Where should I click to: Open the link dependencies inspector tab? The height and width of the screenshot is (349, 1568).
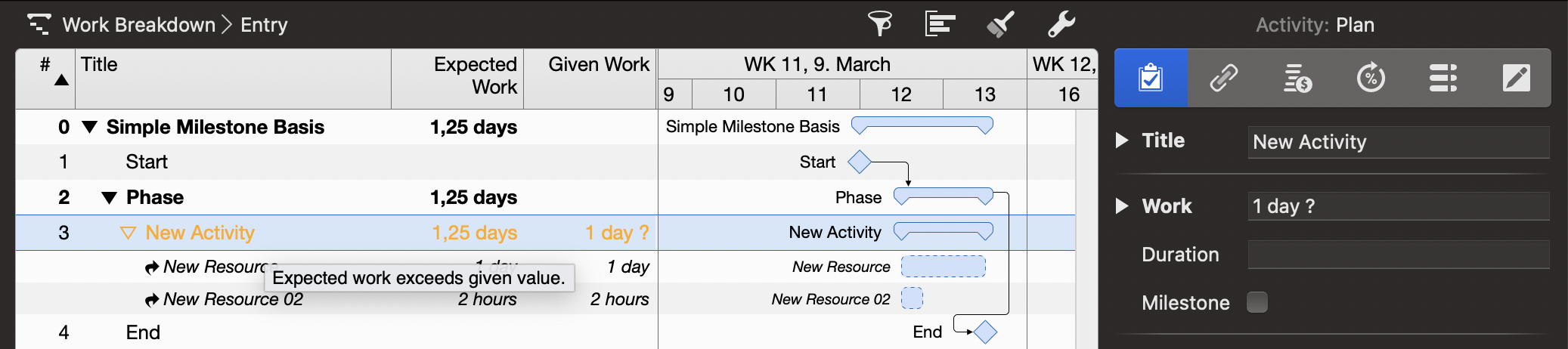point(1223,78)
